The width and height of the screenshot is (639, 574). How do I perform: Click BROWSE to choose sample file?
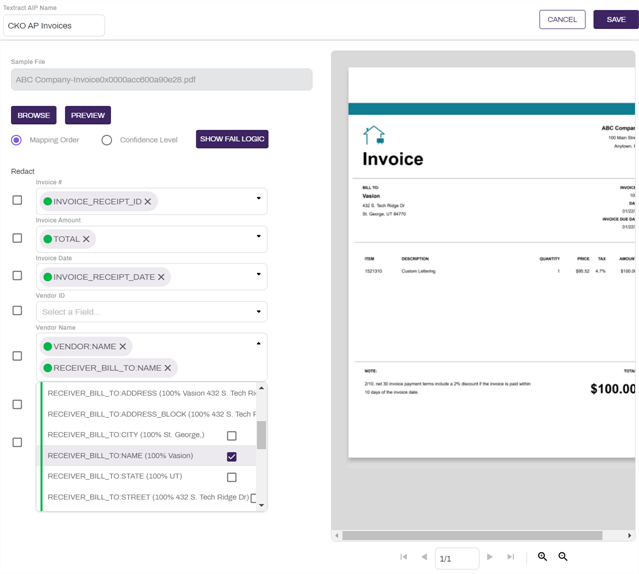coord(34,115)
